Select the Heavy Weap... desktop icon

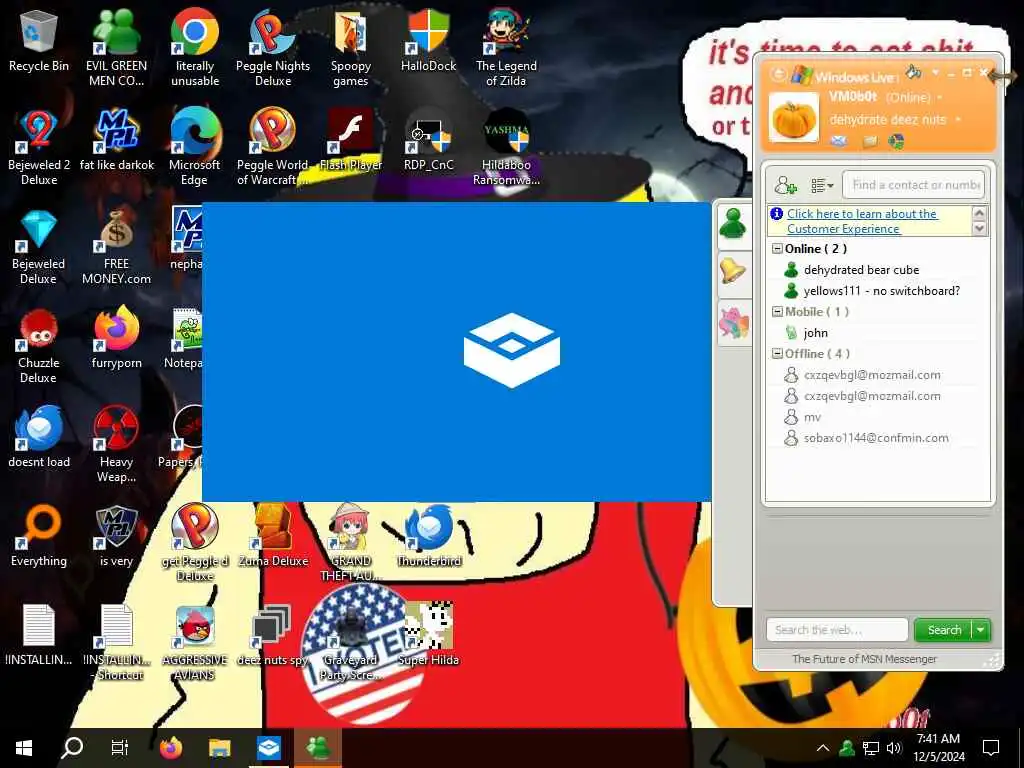116,446
